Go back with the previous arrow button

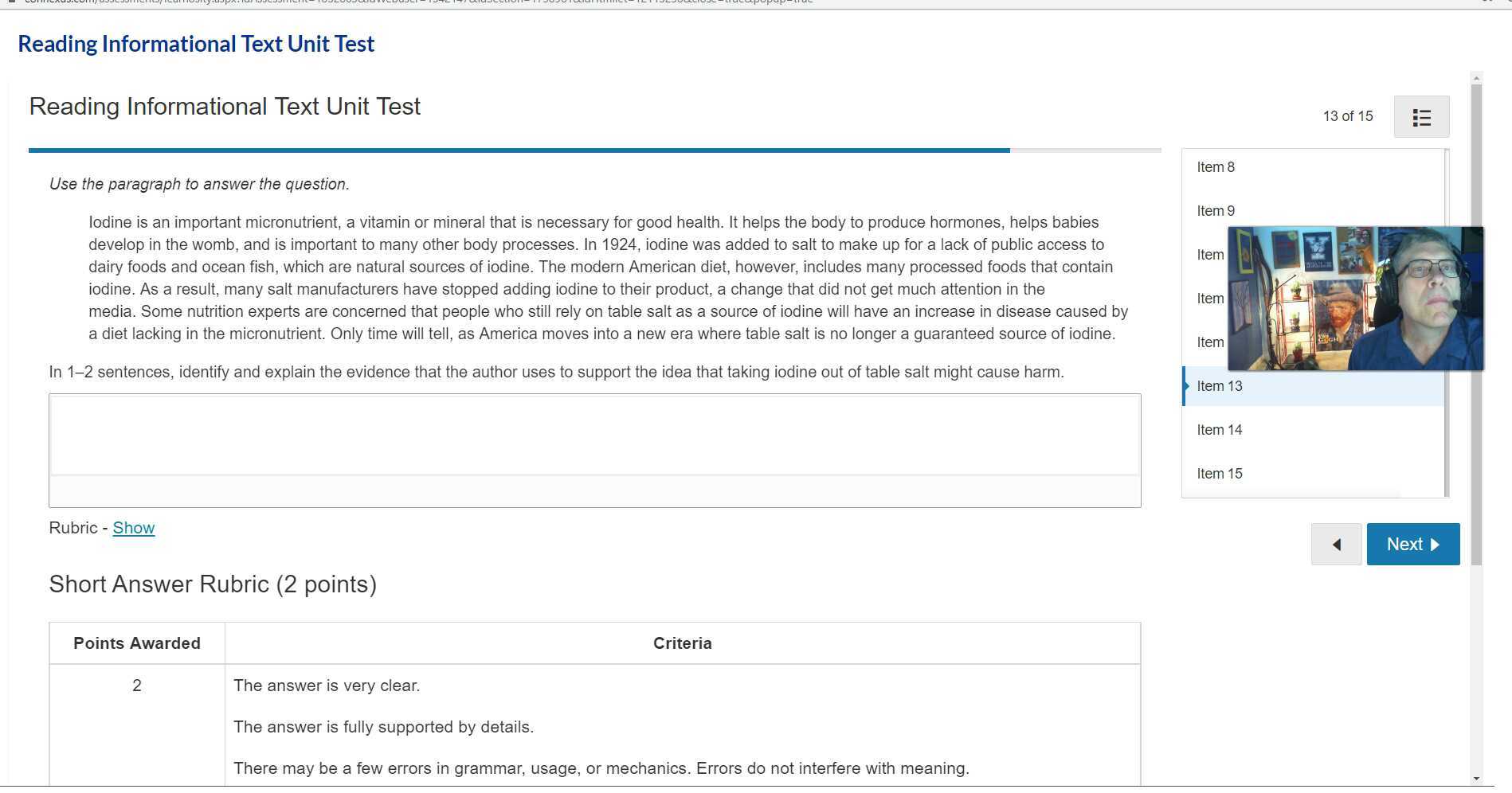click(1336, 545)
